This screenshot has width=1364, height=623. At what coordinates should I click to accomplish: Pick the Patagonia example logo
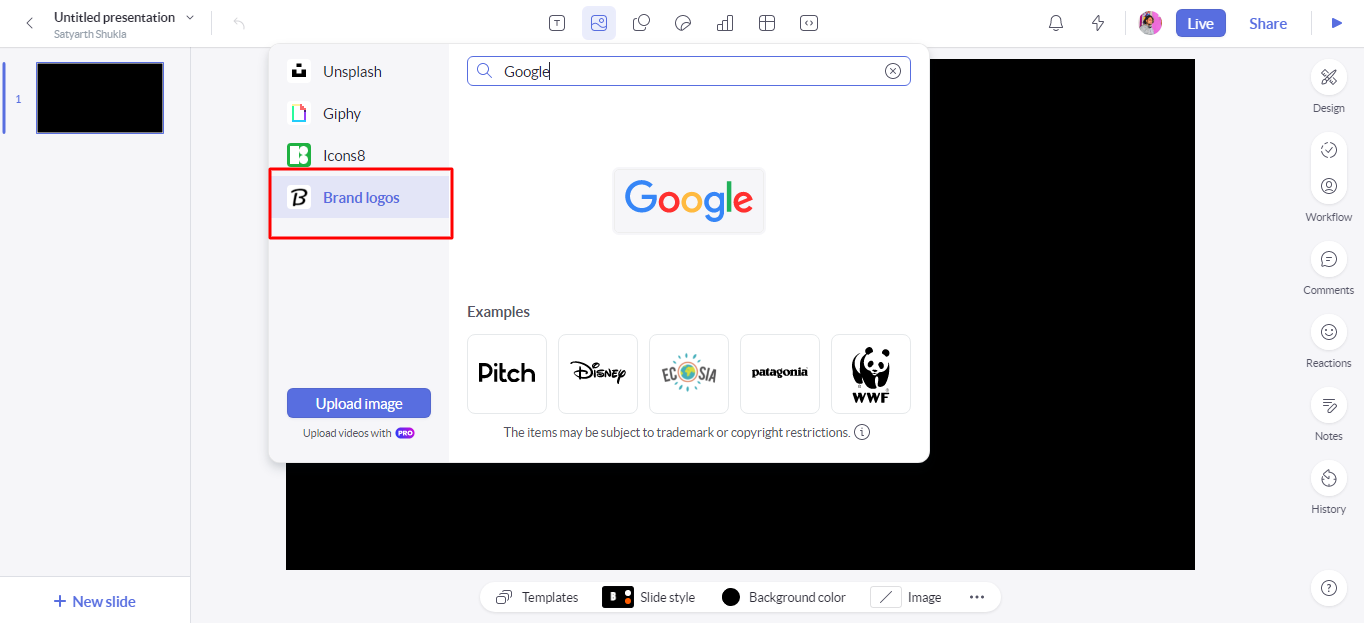(780, 373)
